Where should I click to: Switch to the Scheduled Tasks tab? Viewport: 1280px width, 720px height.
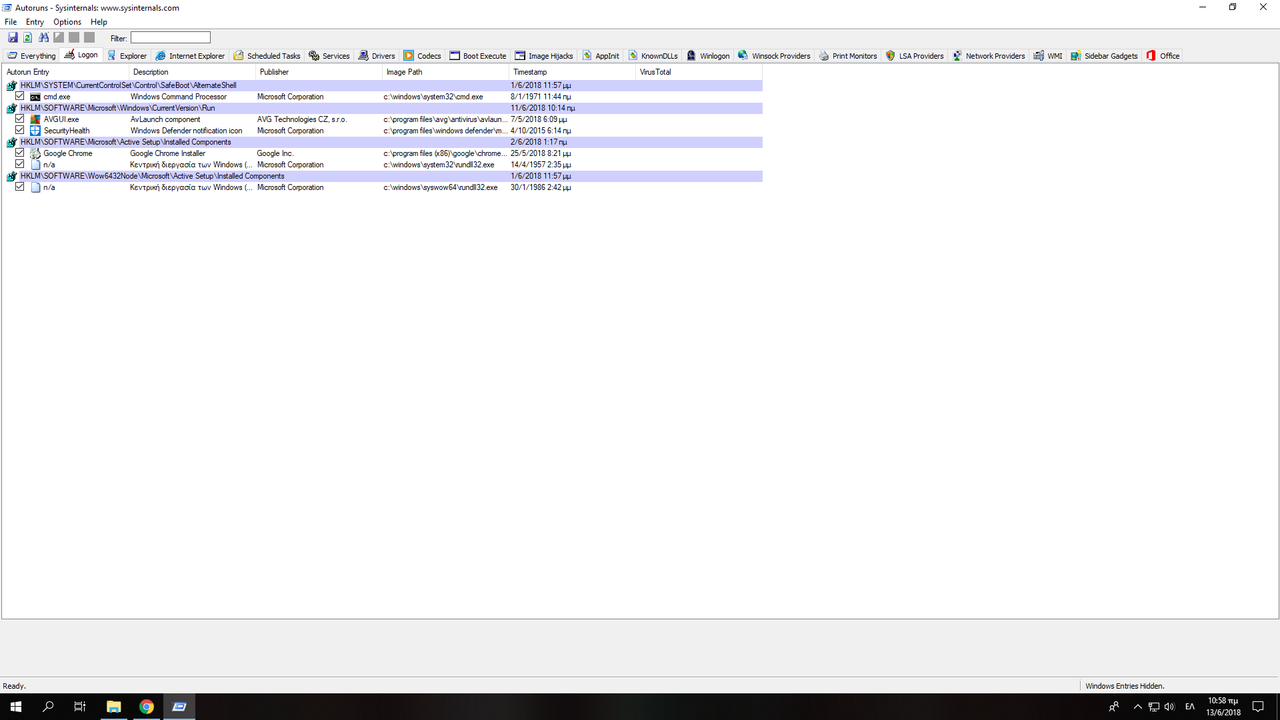(267, 56)
